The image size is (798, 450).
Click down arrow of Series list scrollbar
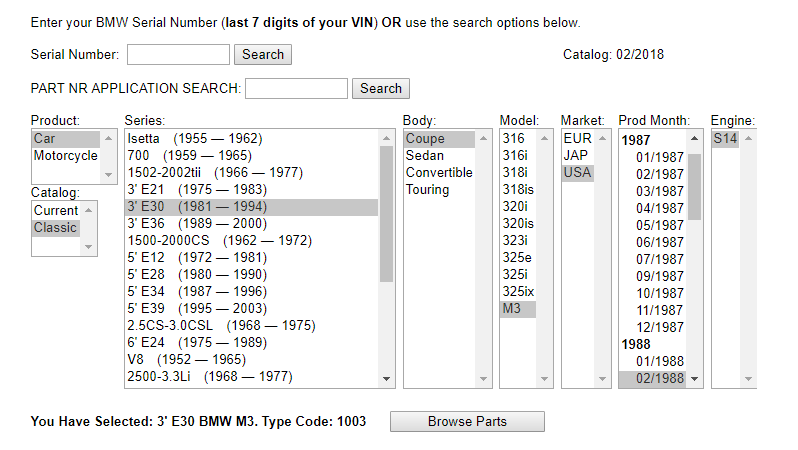388,379
